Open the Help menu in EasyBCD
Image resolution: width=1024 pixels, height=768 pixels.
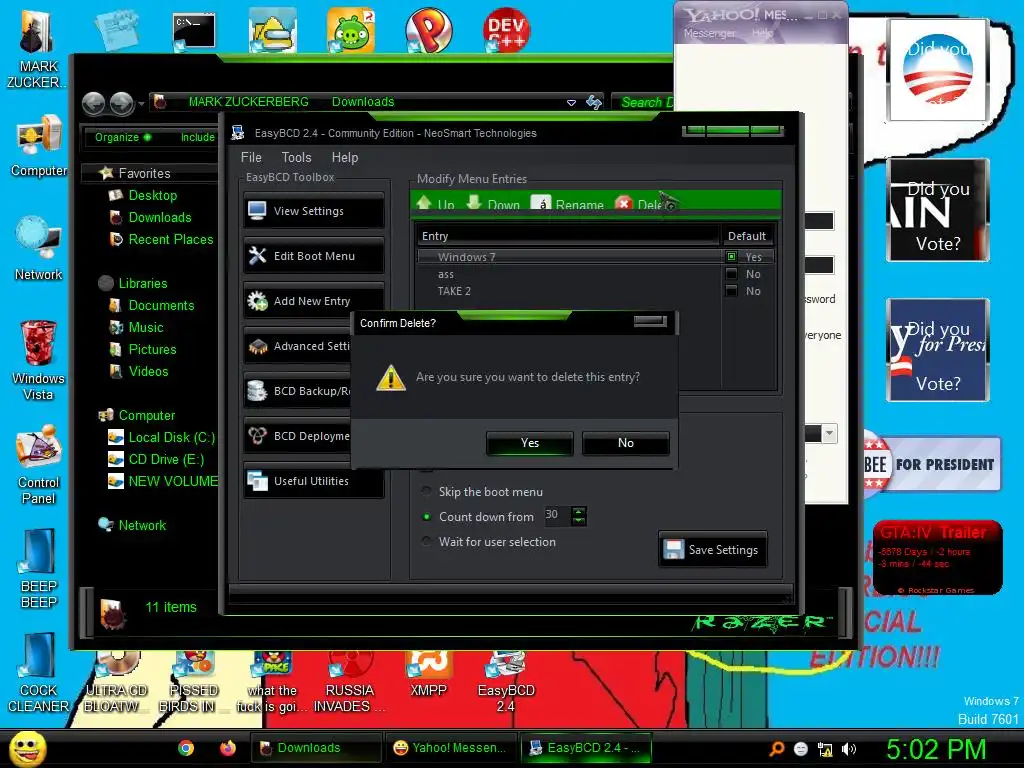pos(344,157)
